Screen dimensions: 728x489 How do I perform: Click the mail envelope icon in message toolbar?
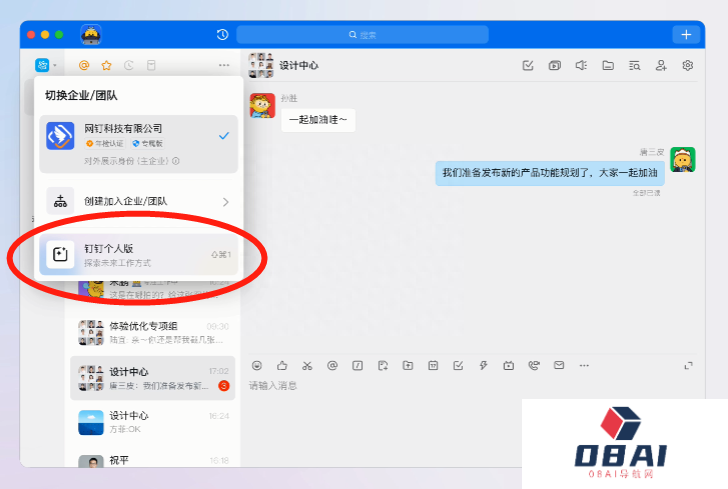coord(559,366)
